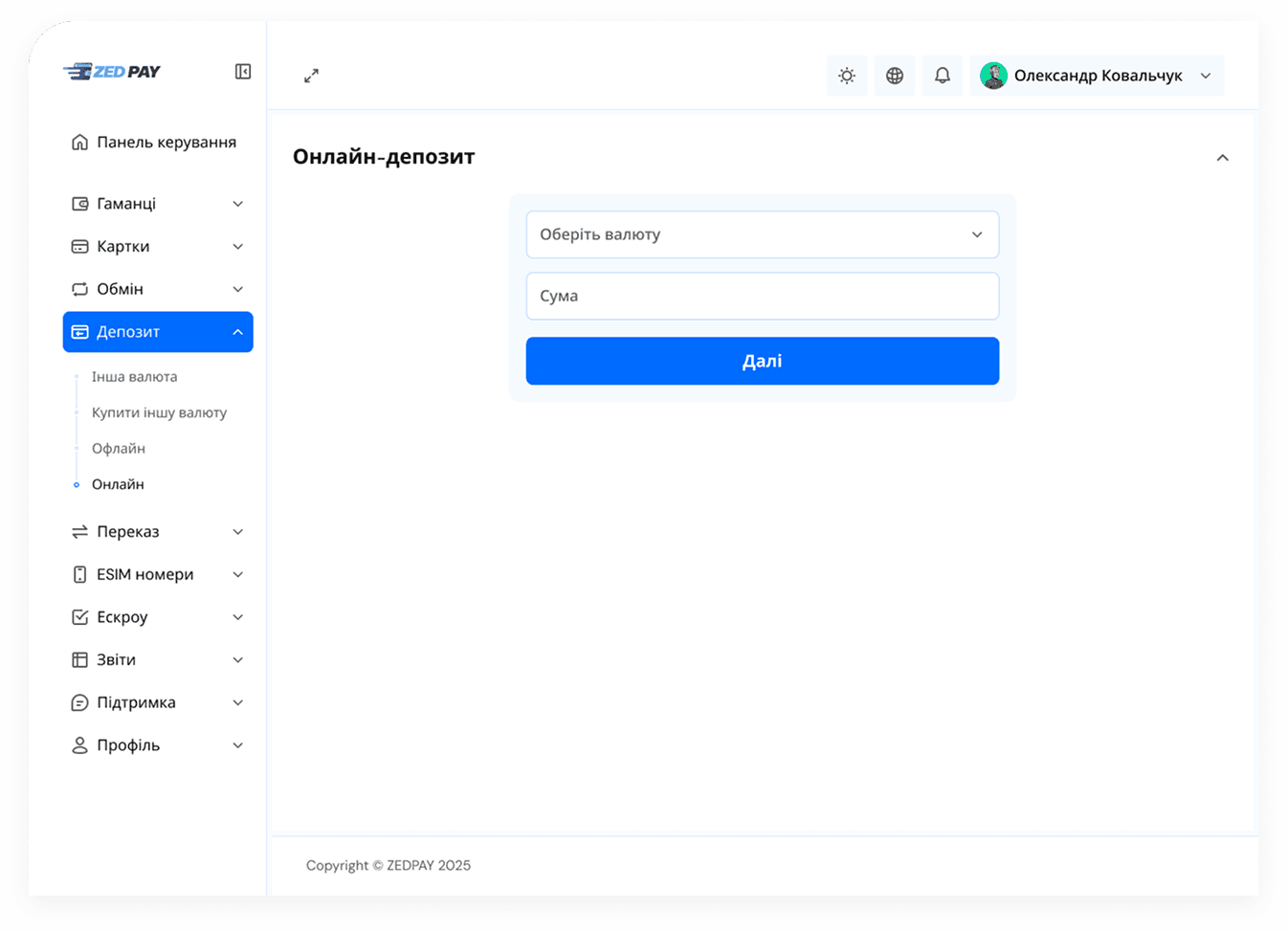Click the table icon next to Звіти
This screenshot has width=1288, height=932.
80,660
